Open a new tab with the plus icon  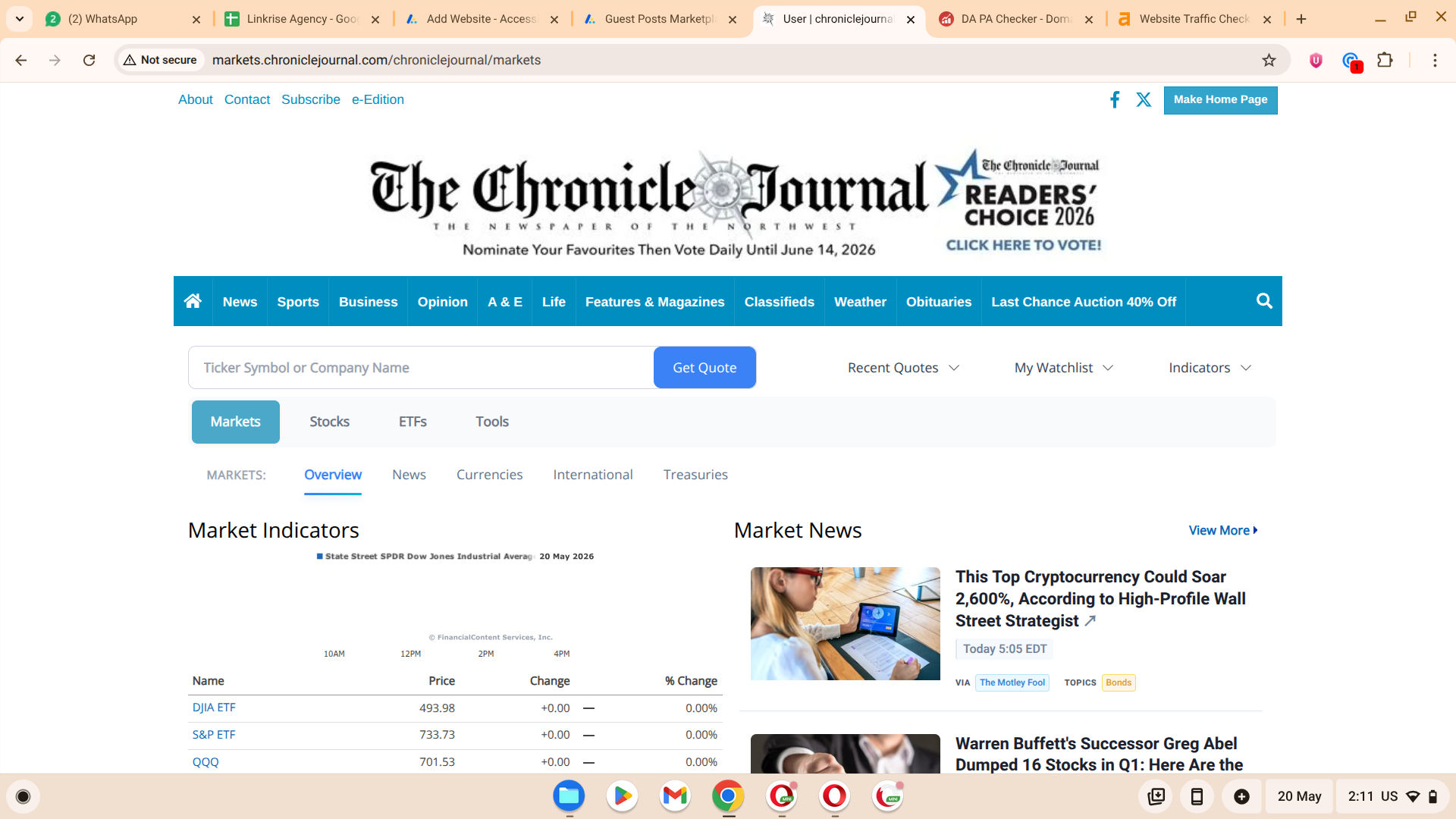point(1301,19)
